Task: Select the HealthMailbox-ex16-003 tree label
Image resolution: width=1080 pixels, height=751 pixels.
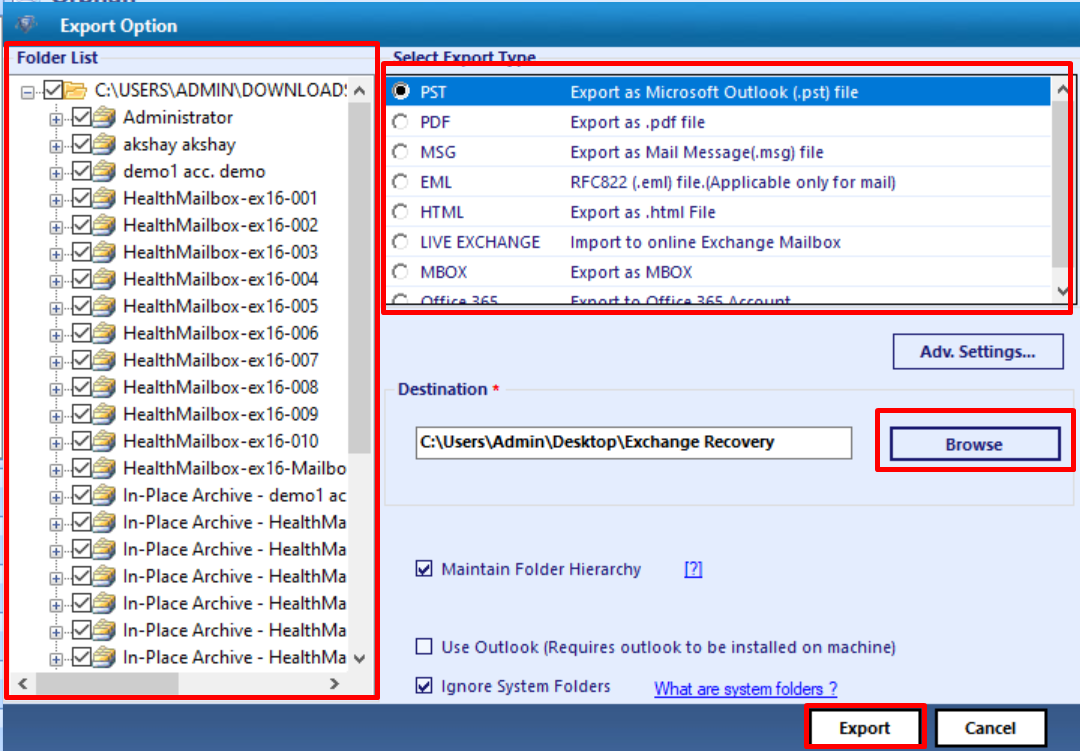Action: (220, 252)
